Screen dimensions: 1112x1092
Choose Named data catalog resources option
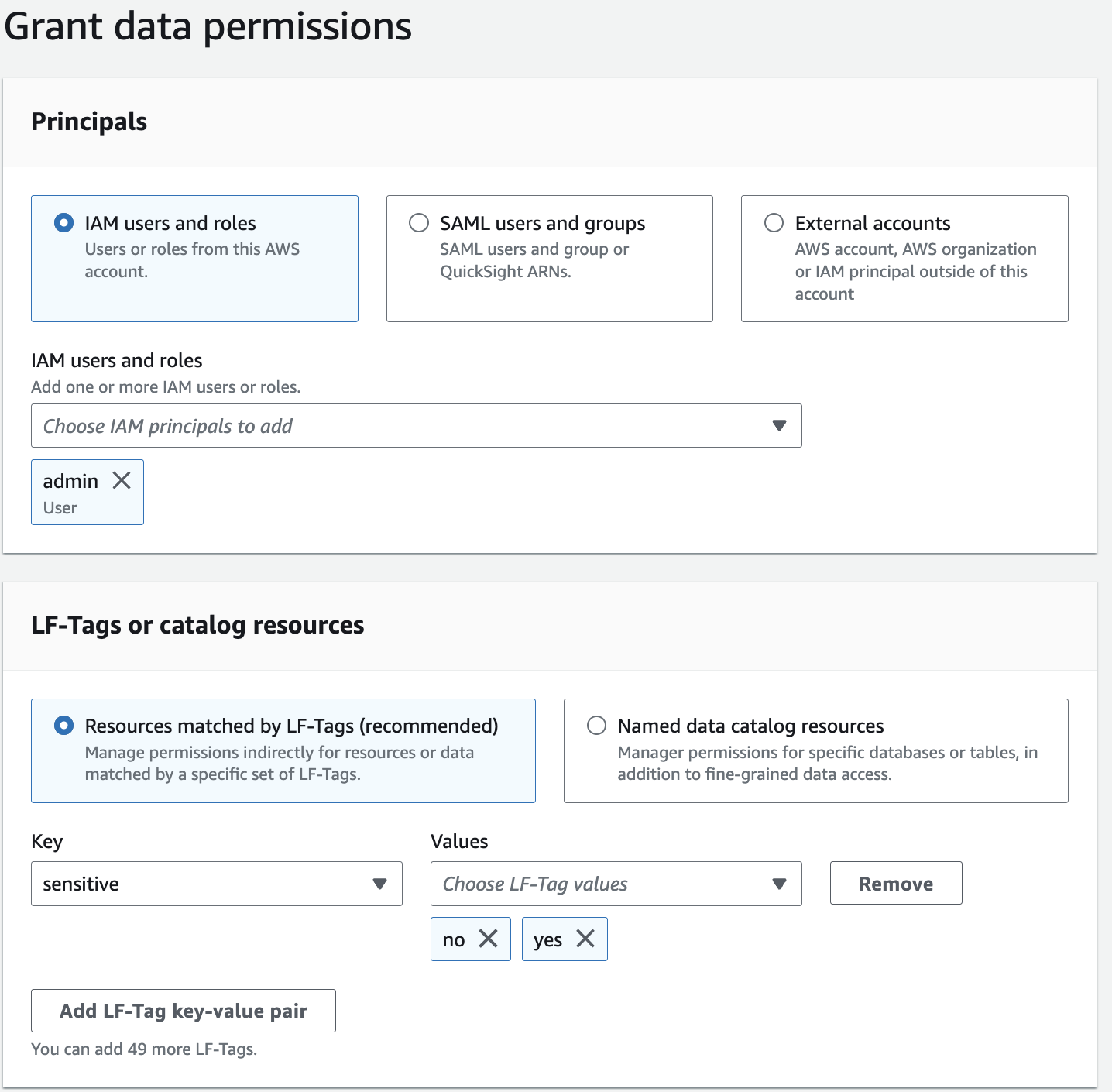pos(596,726)
